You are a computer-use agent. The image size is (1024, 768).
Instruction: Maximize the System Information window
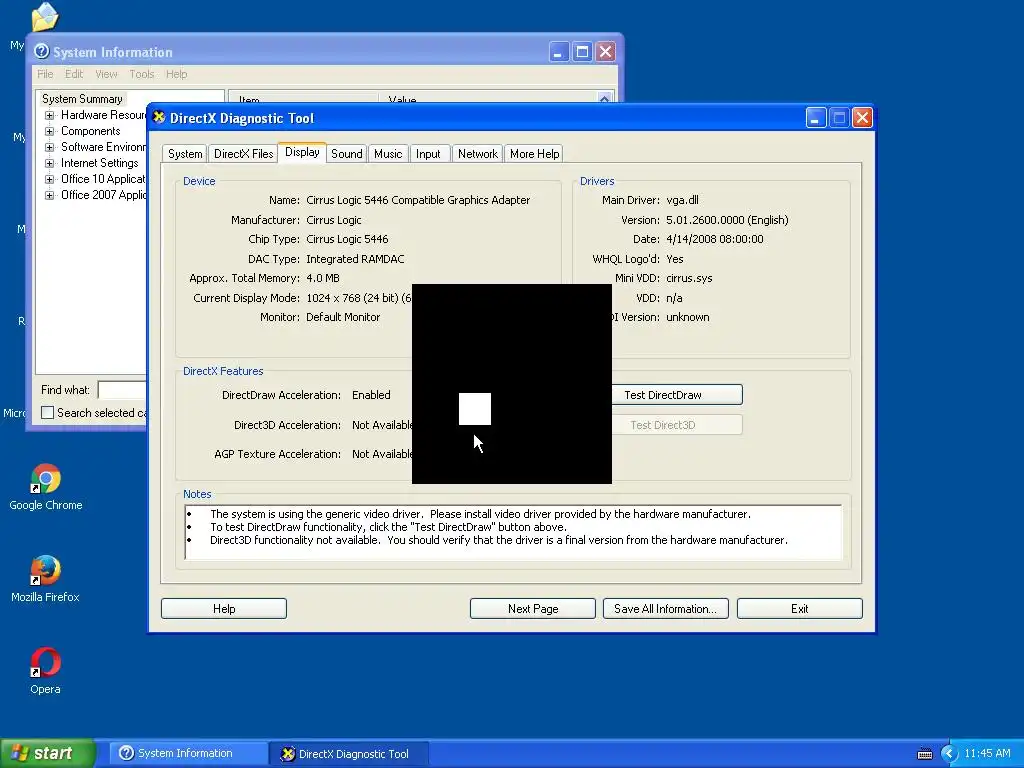point(582,52)
